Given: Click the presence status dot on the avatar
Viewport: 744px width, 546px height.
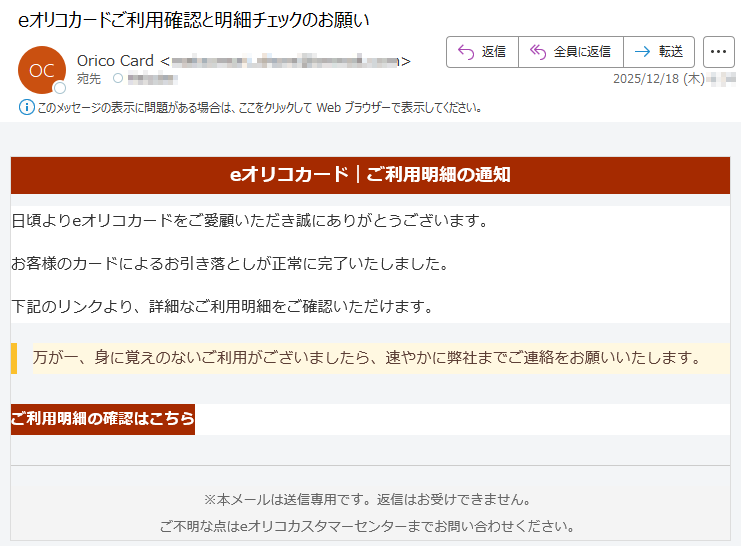Looking at the screenshot, I should (x=59, y=88).
